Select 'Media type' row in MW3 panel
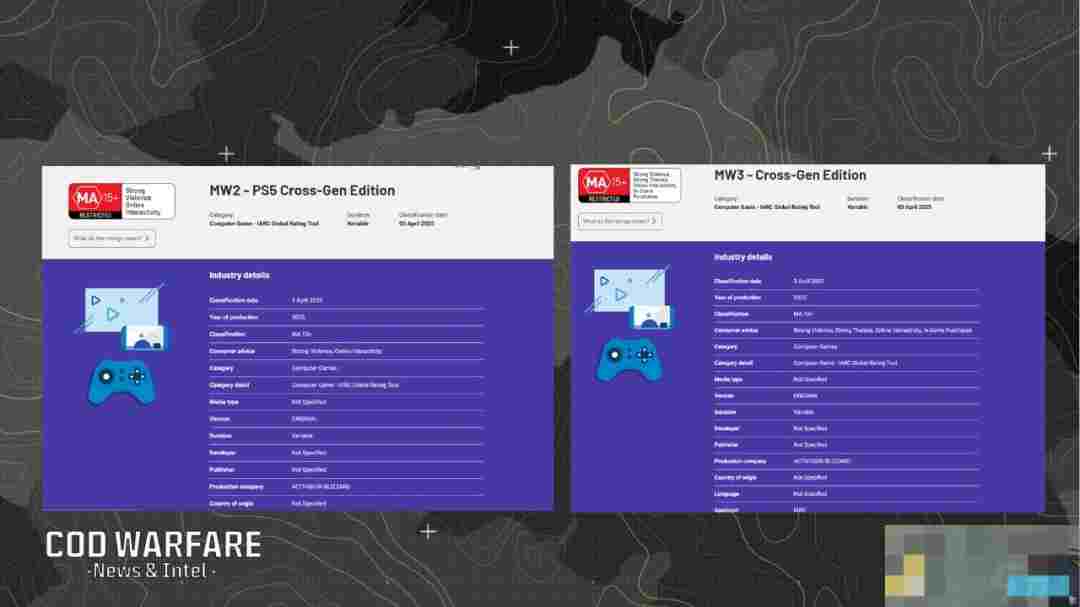The height and width of the screenshot is (607, 1080). (846, 380)
